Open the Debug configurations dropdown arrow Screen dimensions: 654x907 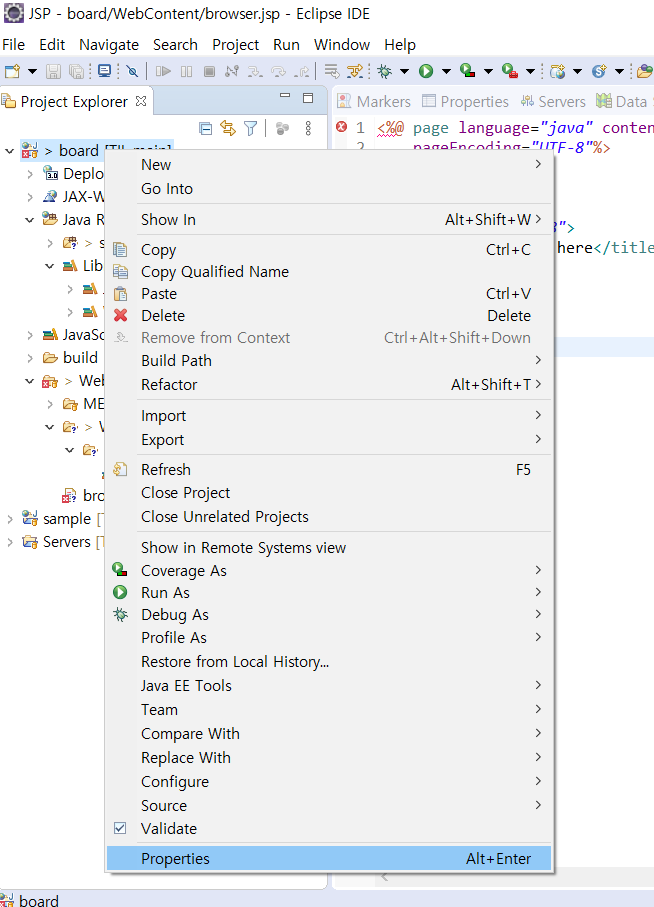pos(404,72)
